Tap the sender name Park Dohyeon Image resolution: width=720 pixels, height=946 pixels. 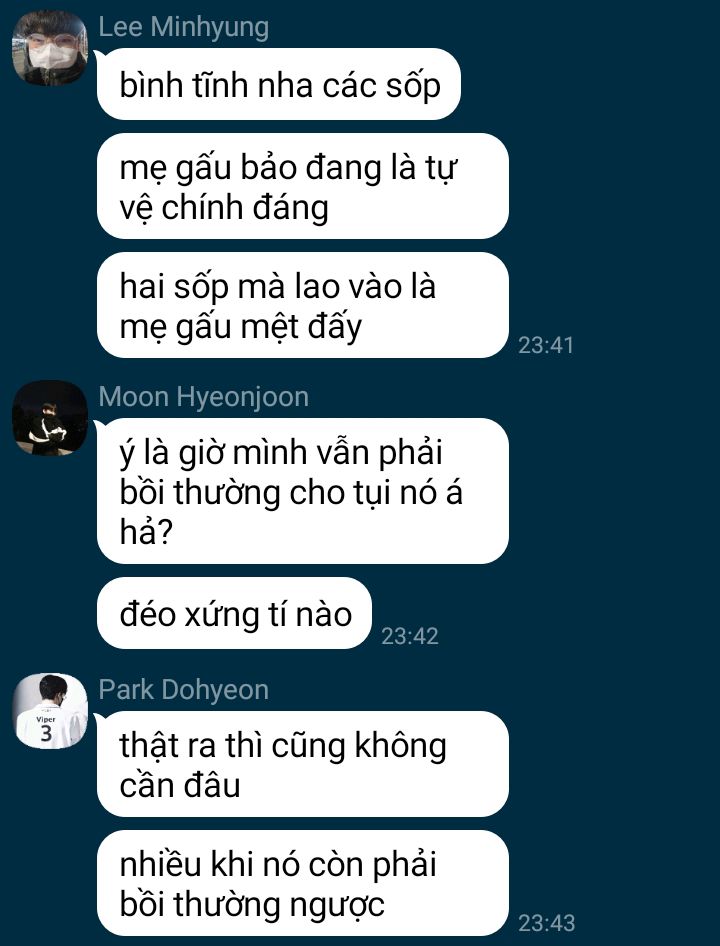(x=183, y=690)
